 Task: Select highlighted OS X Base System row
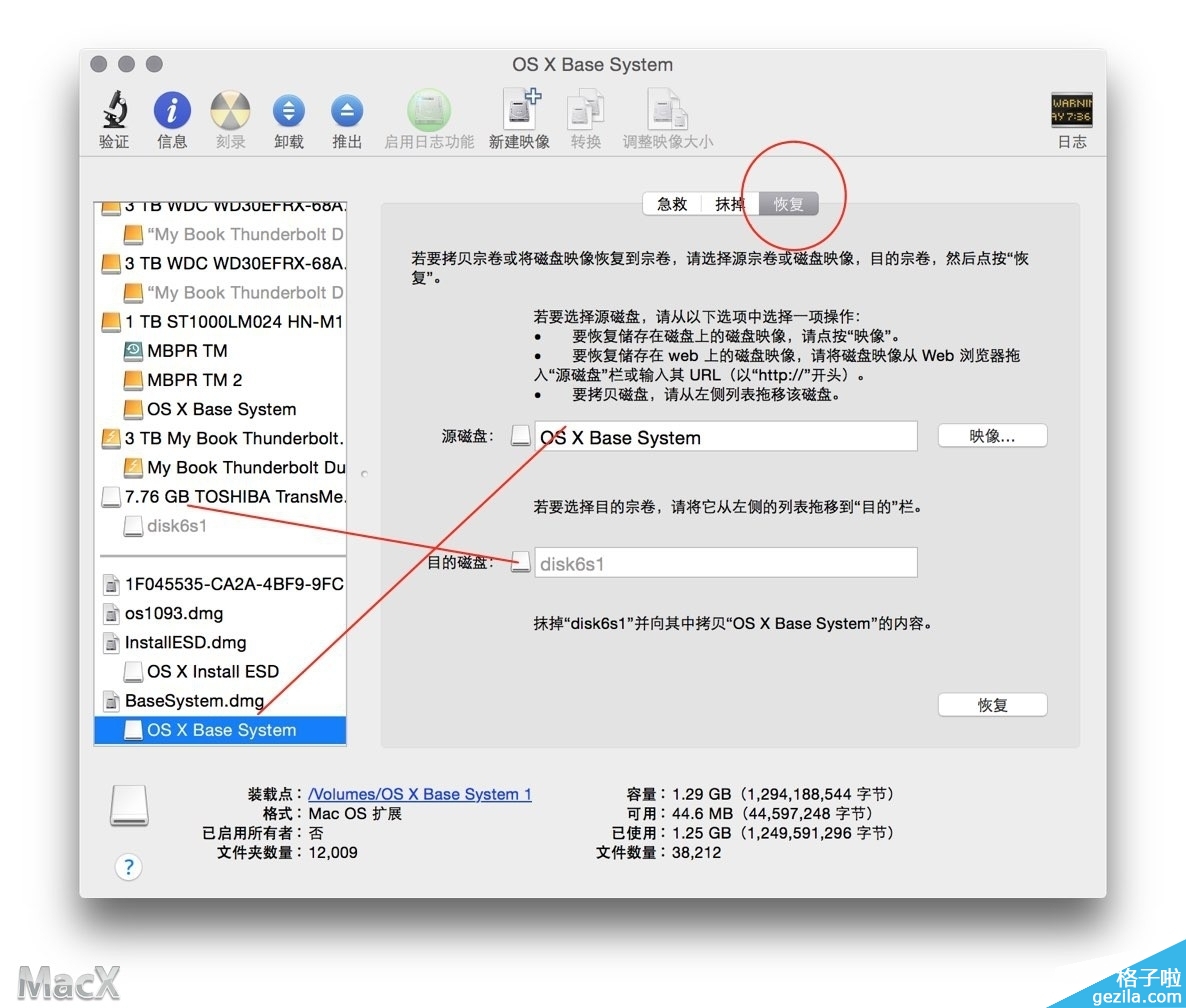pos(220,730)
